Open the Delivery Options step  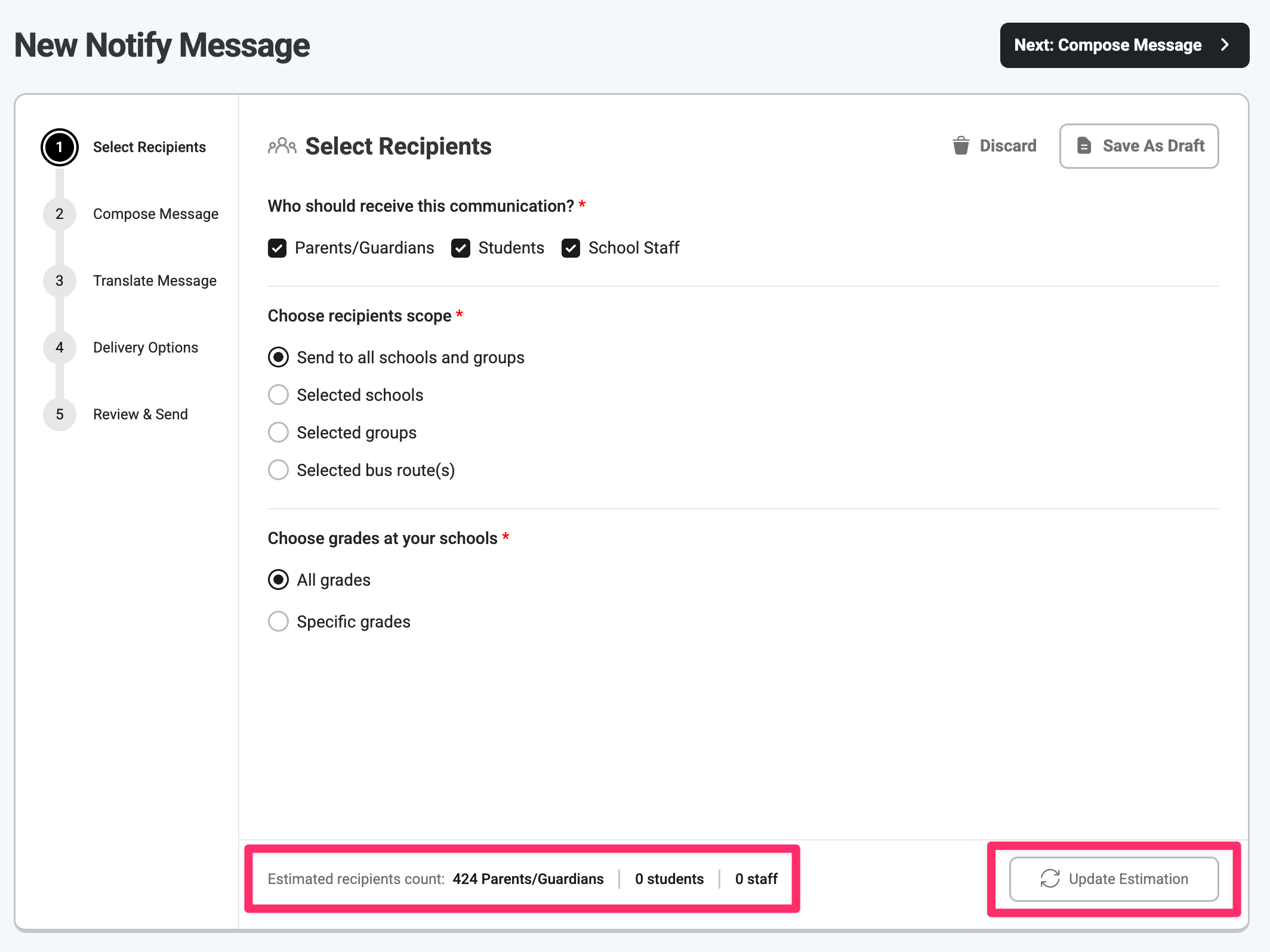click(146, 348)
